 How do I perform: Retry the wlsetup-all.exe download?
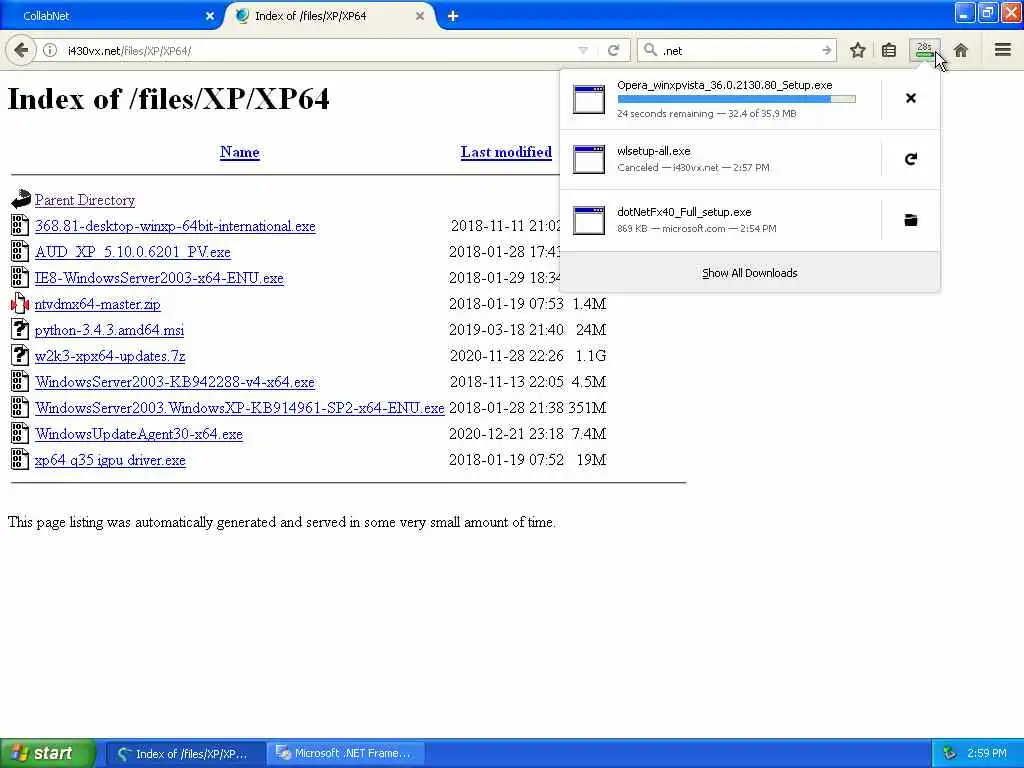tap(910, 159)
